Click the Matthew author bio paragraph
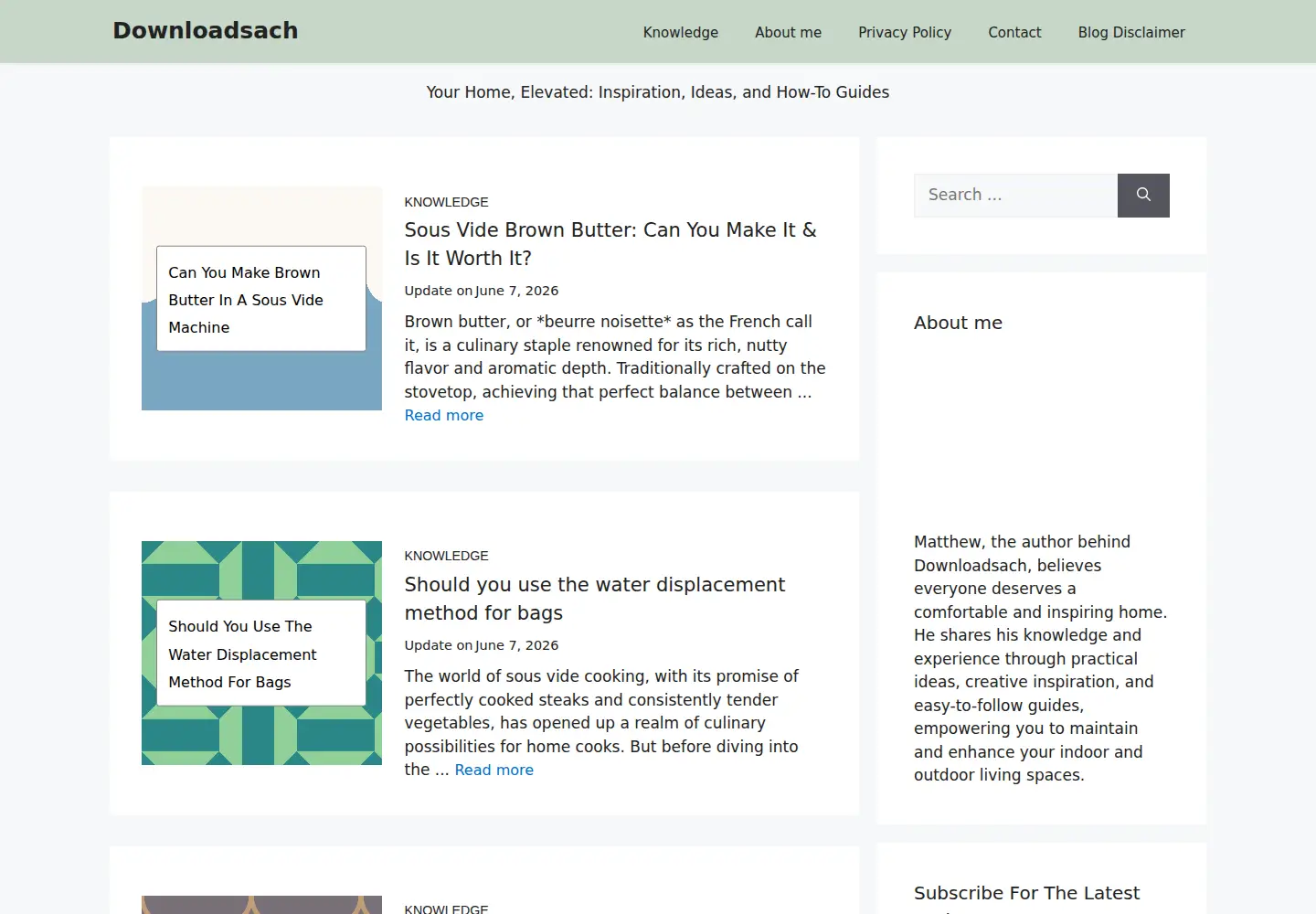 tap(1041, 658)
